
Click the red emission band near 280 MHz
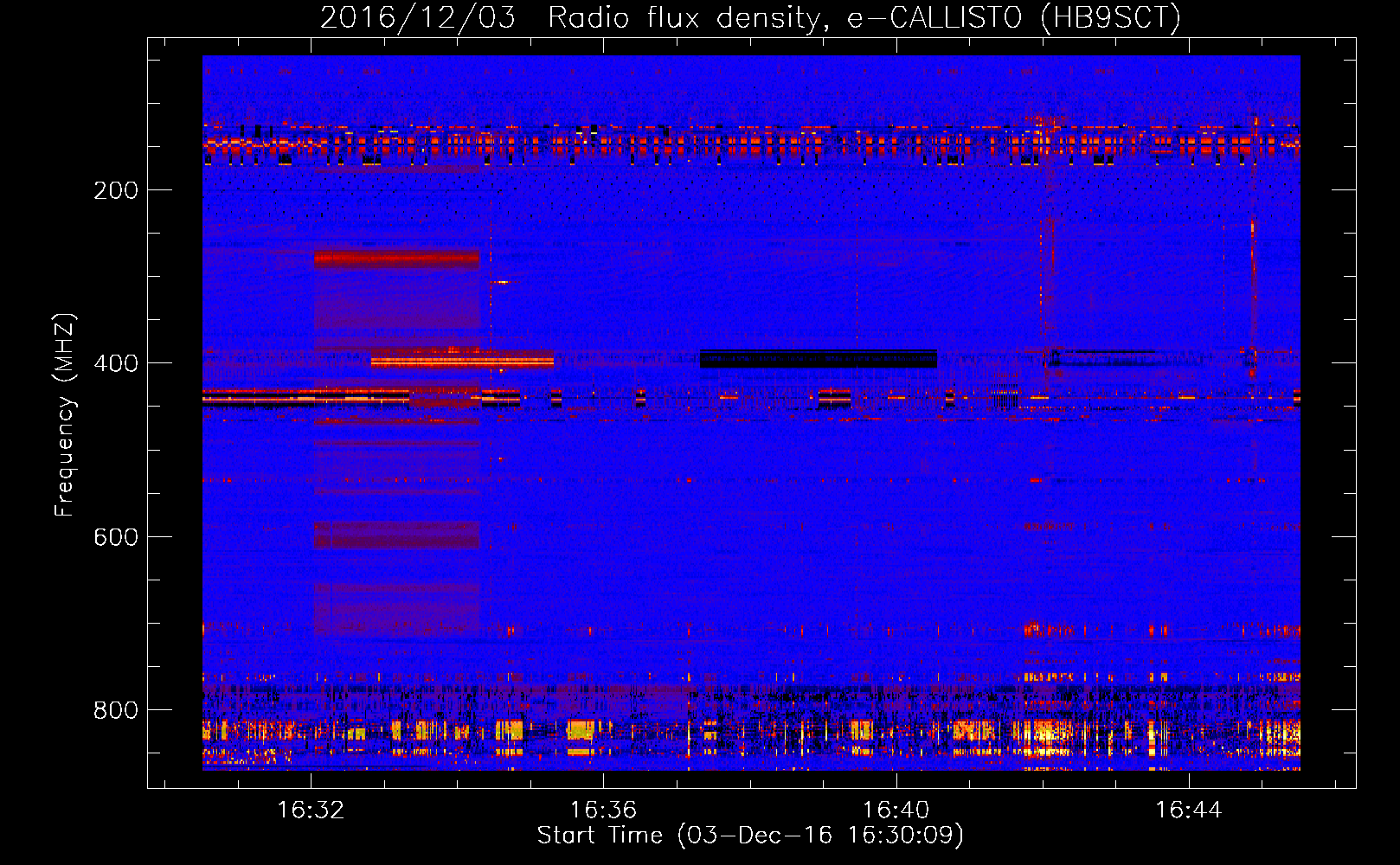(397, 259)
